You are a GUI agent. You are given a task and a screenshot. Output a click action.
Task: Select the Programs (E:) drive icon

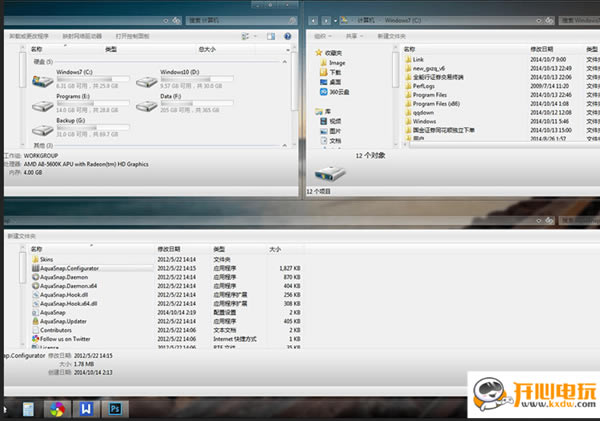click(x=42, y=105)
